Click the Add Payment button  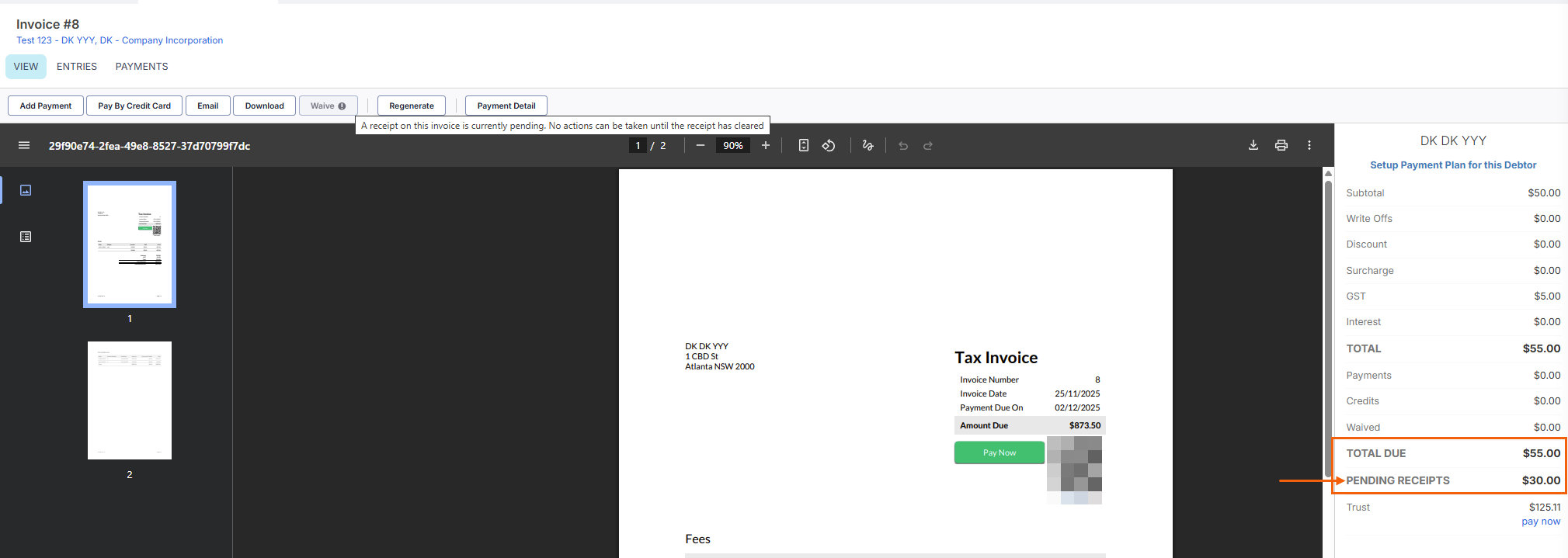point(46,106)
